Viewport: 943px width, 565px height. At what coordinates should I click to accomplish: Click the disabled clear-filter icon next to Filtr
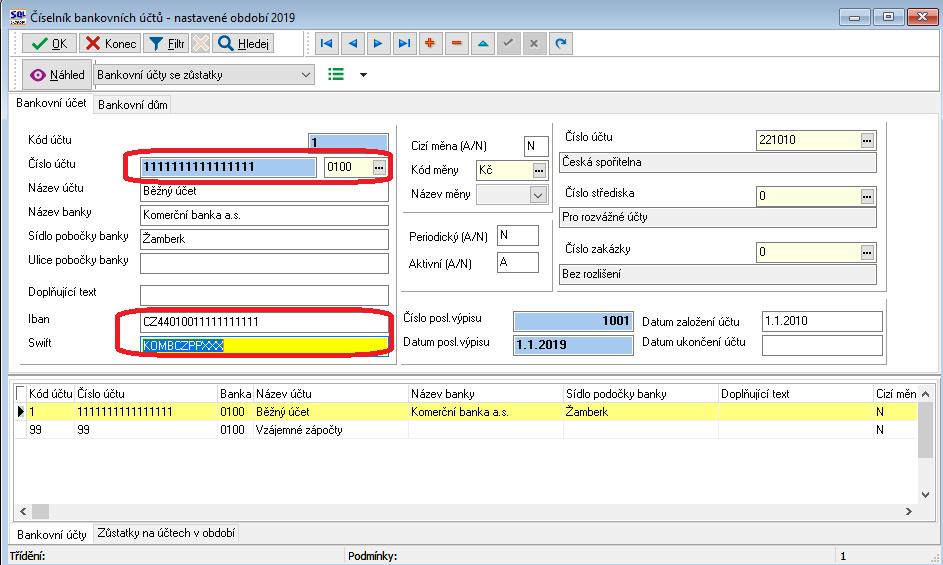coord(201,43)
